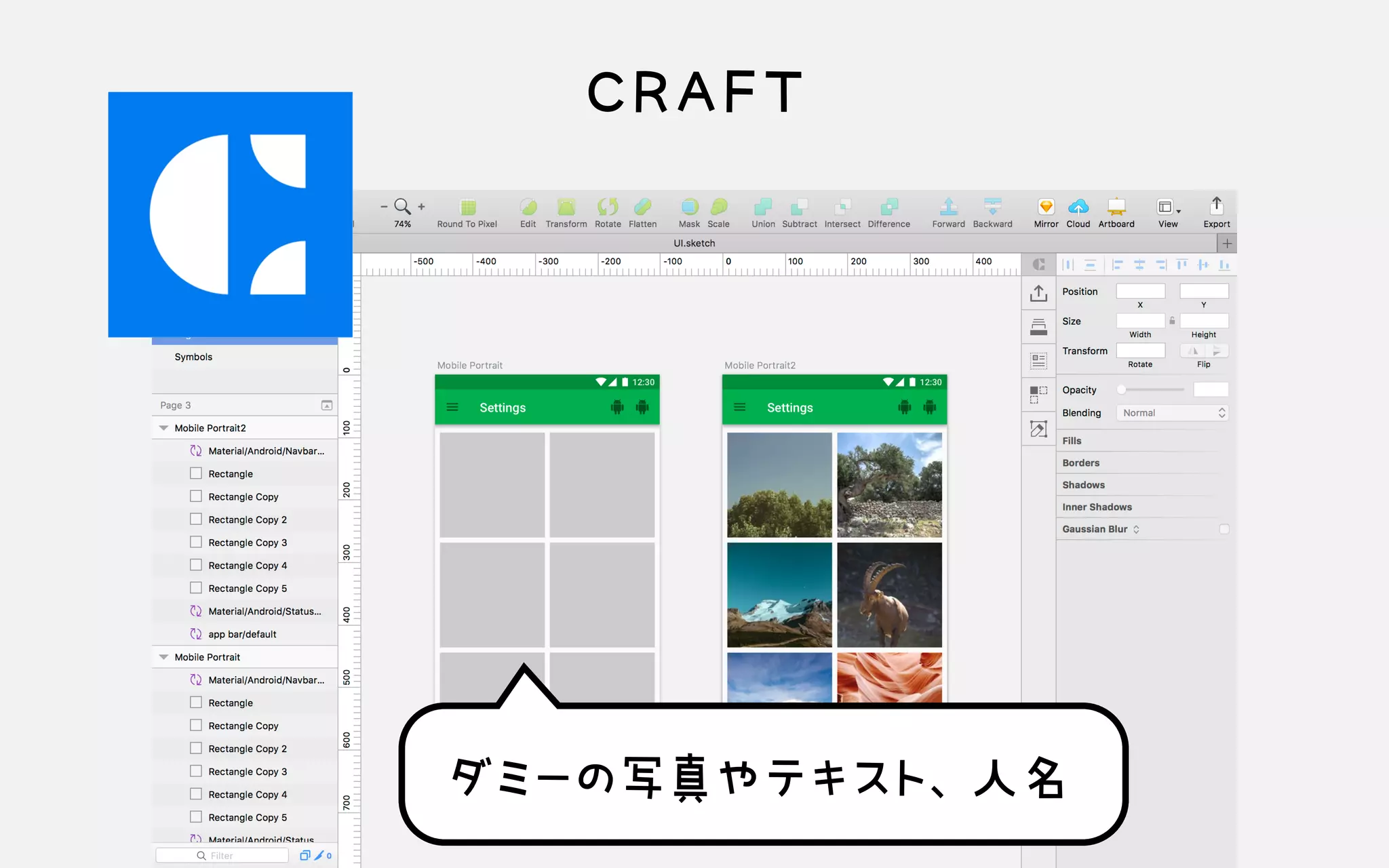Click the Flatten tool icon
Screen dimensions: 1389x868
pyautogui.click(x=642, y=206)
